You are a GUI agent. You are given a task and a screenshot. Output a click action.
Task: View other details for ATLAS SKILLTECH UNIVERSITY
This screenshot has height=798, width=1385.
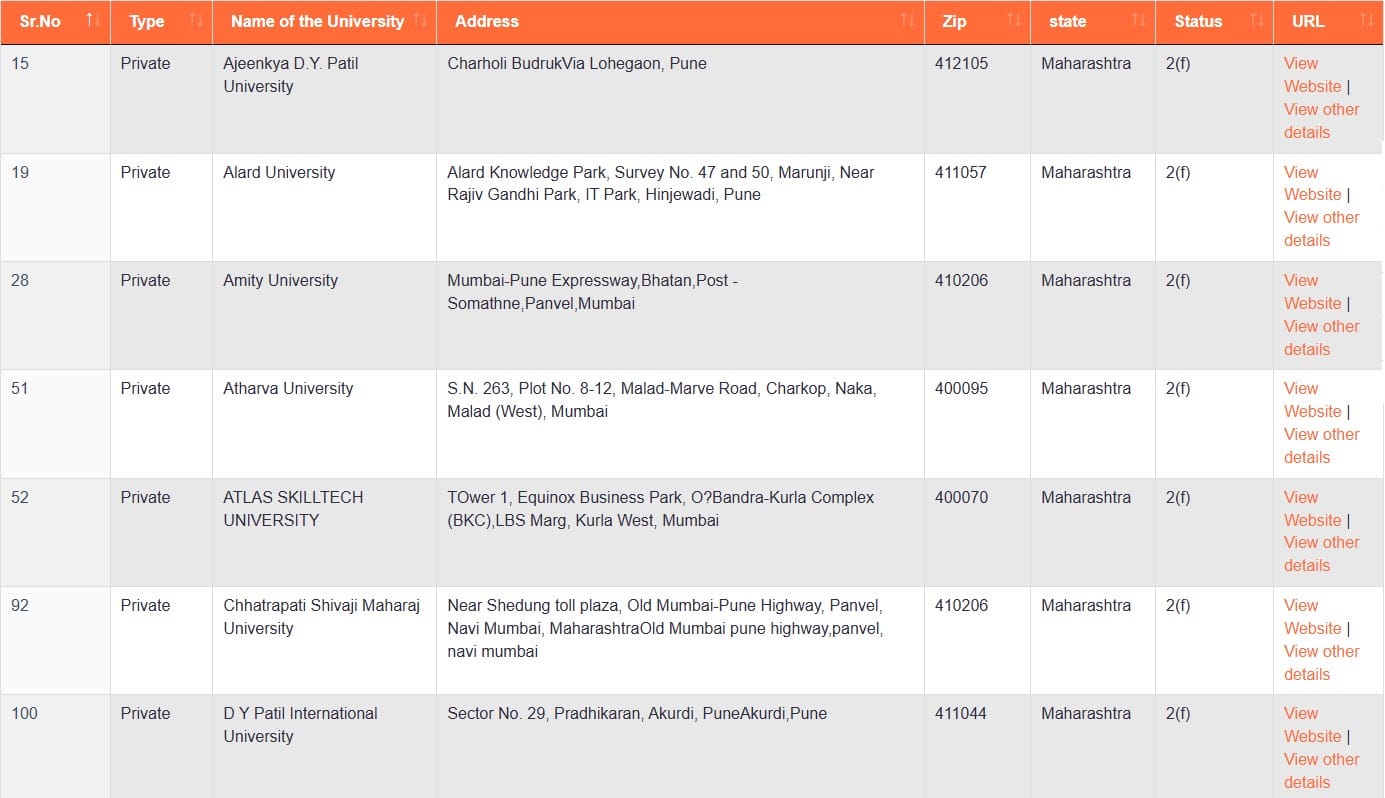1320,554
